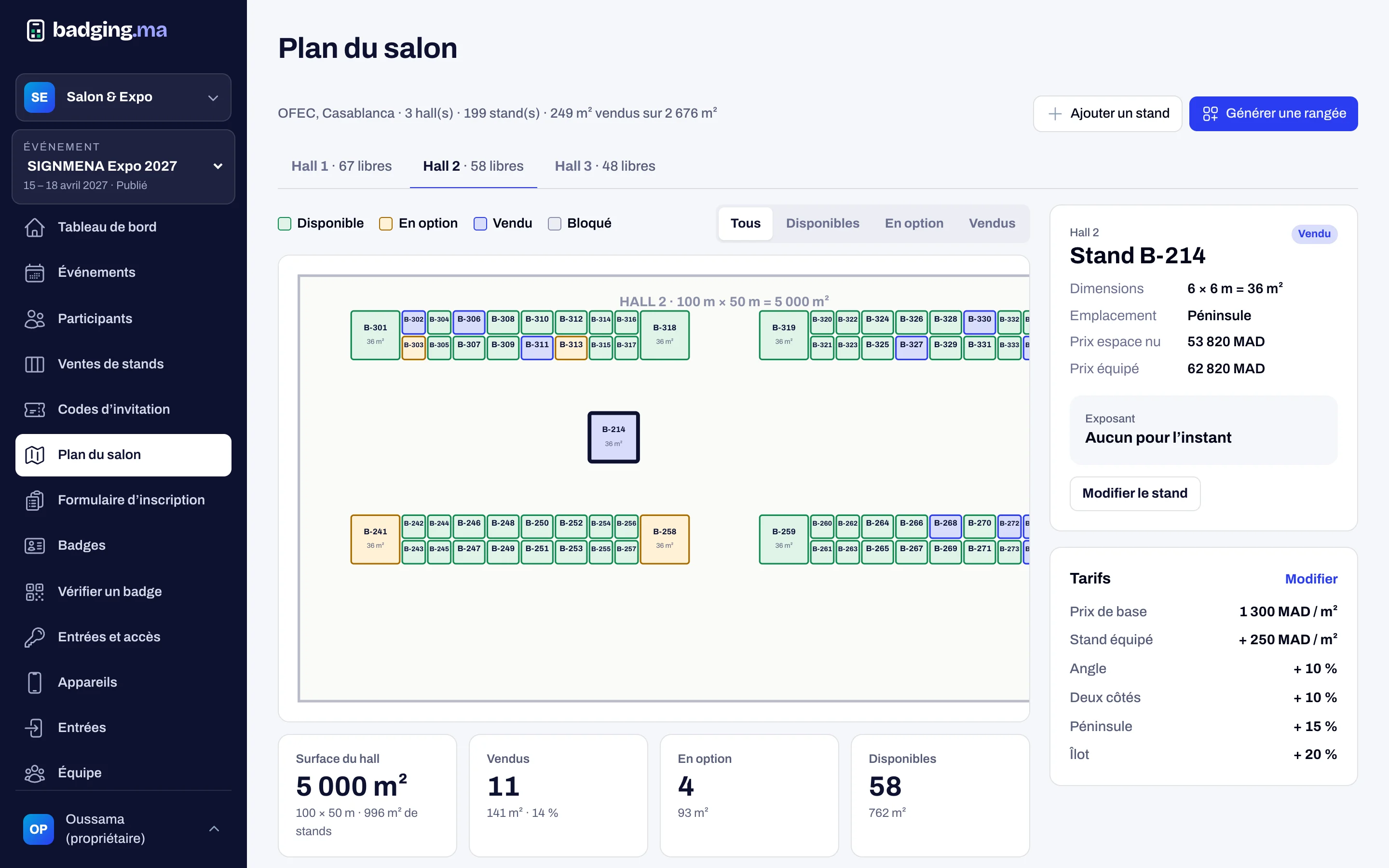Filter stands by Vendus
This screenshot has width=1389, height=868.
[x=992, y=223]
